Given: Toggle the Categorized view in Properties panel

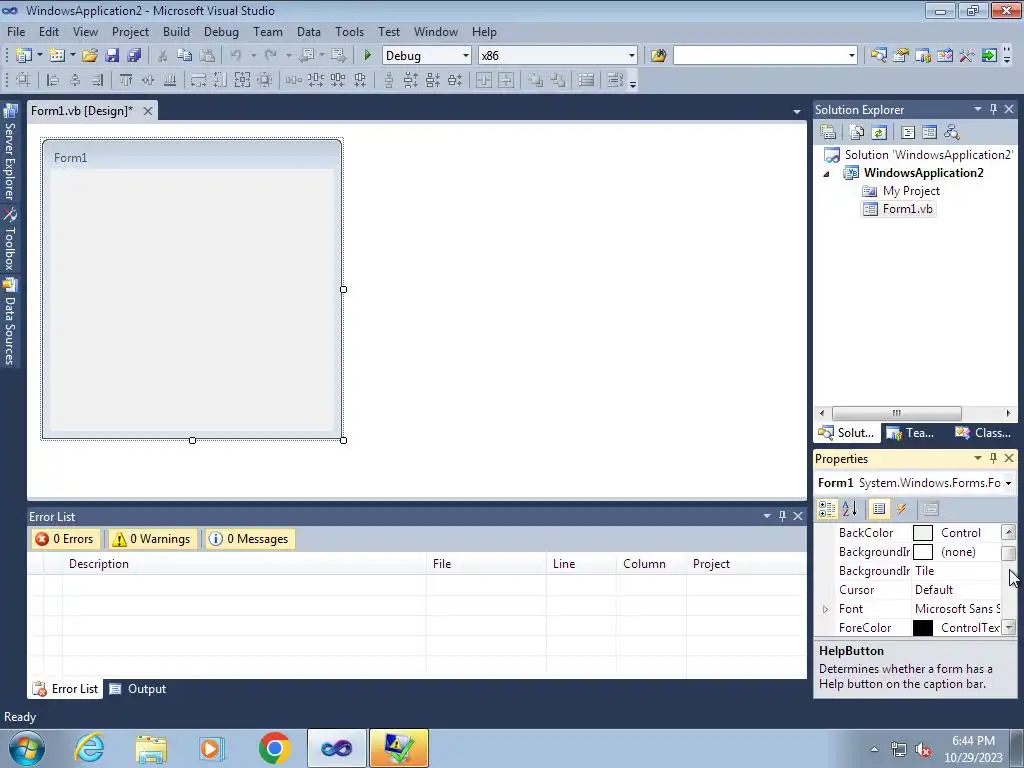Looking at the screenshot, I should 827,509.
